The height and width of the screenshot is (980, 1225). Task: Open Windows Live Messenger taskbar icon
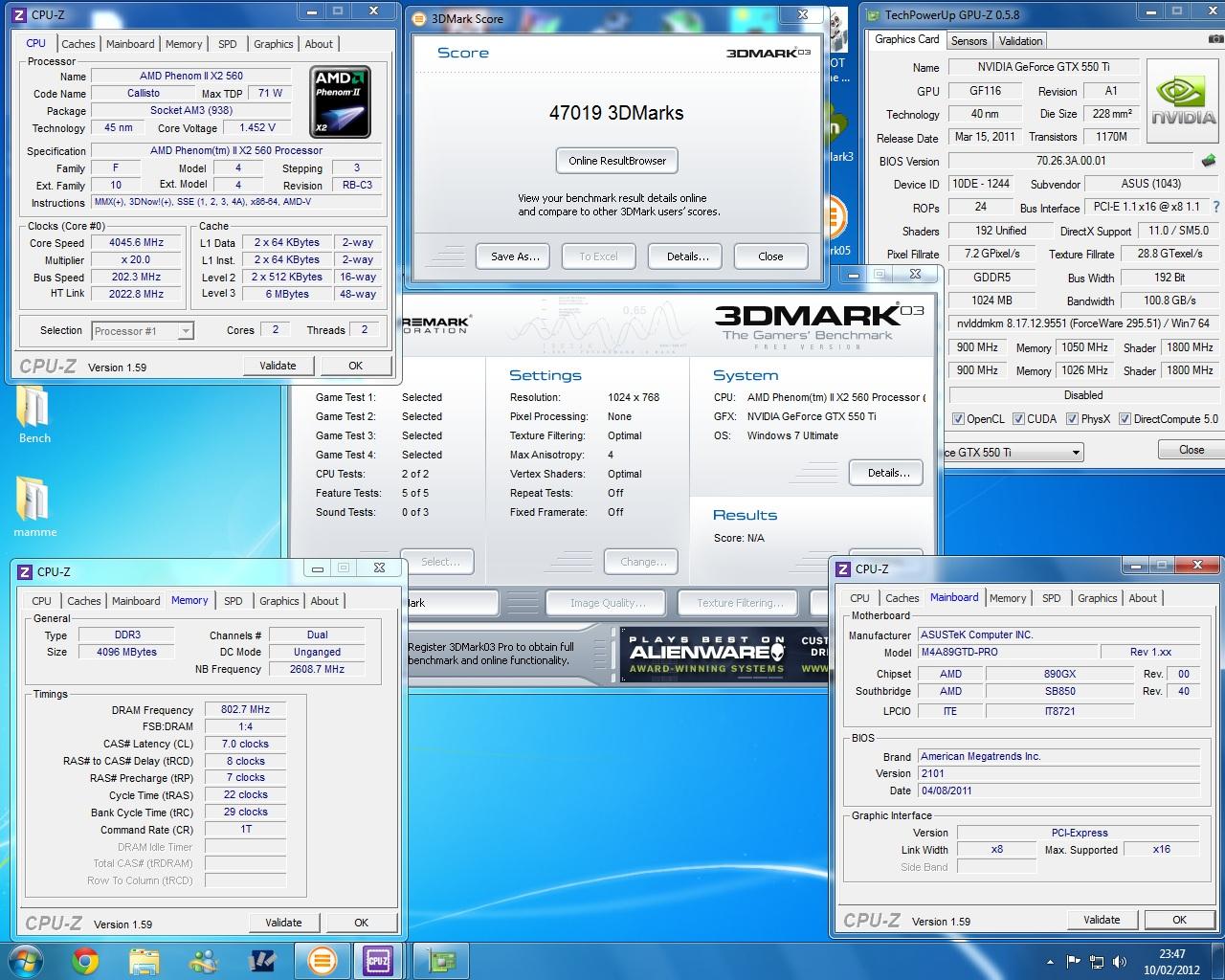tap(203, 960)
